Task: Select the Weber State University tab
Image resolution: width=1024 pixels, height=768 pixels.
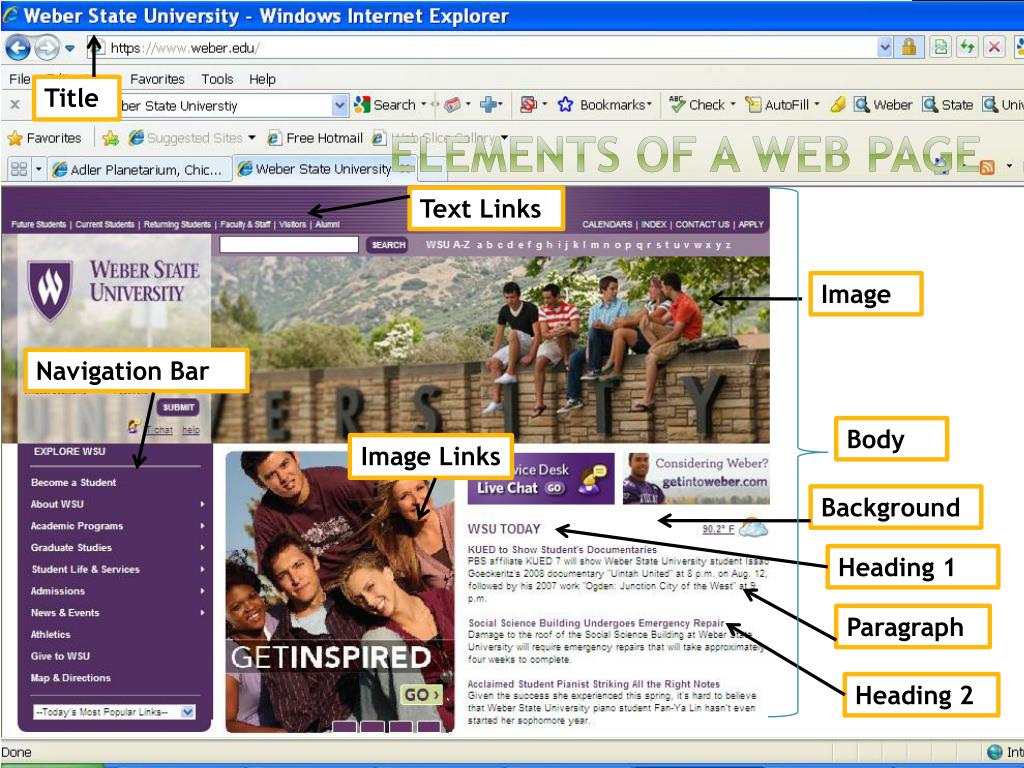Action: pyautogui.click(x=324, y=168)
